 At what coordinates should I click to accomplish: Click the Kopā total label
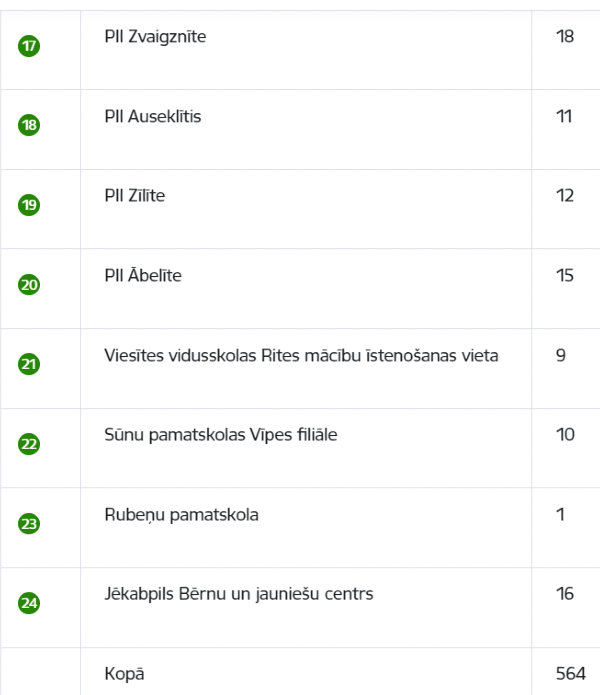tap(125, 674)
